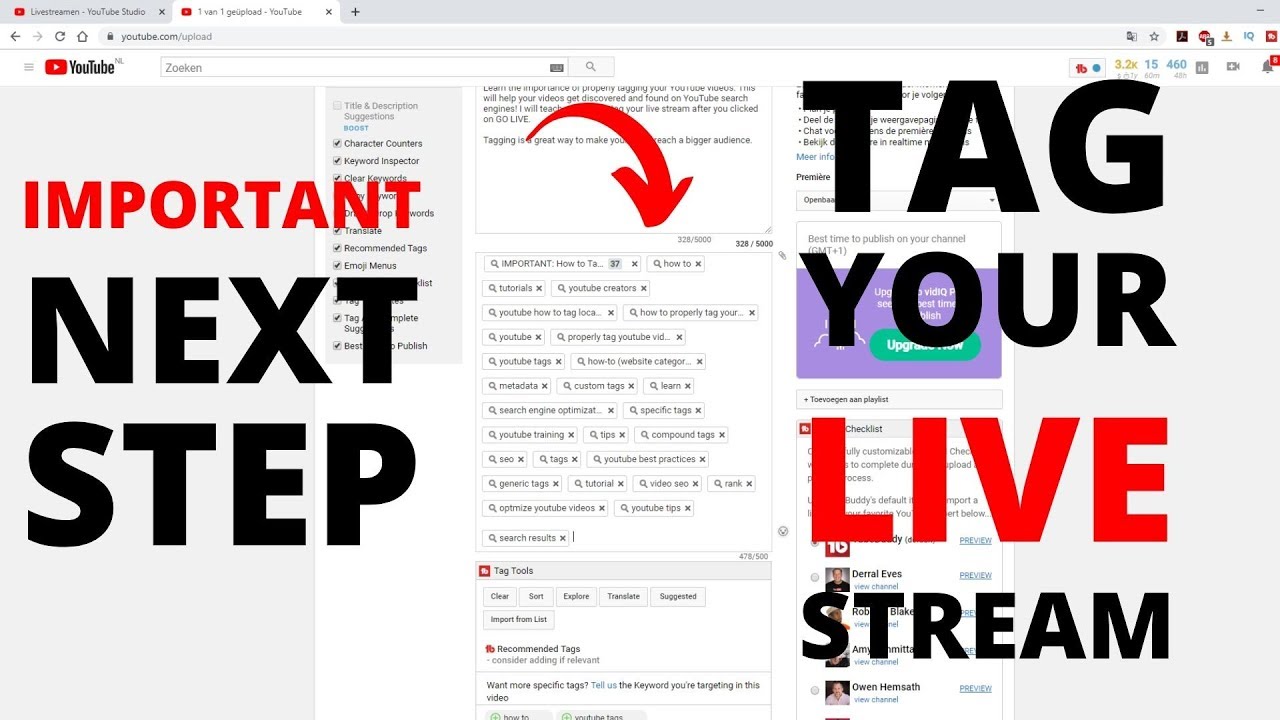Remove the 'search results' tag
Viewport: 1280px width, 720px height.
pyautogui.click(x=563, y=538)
